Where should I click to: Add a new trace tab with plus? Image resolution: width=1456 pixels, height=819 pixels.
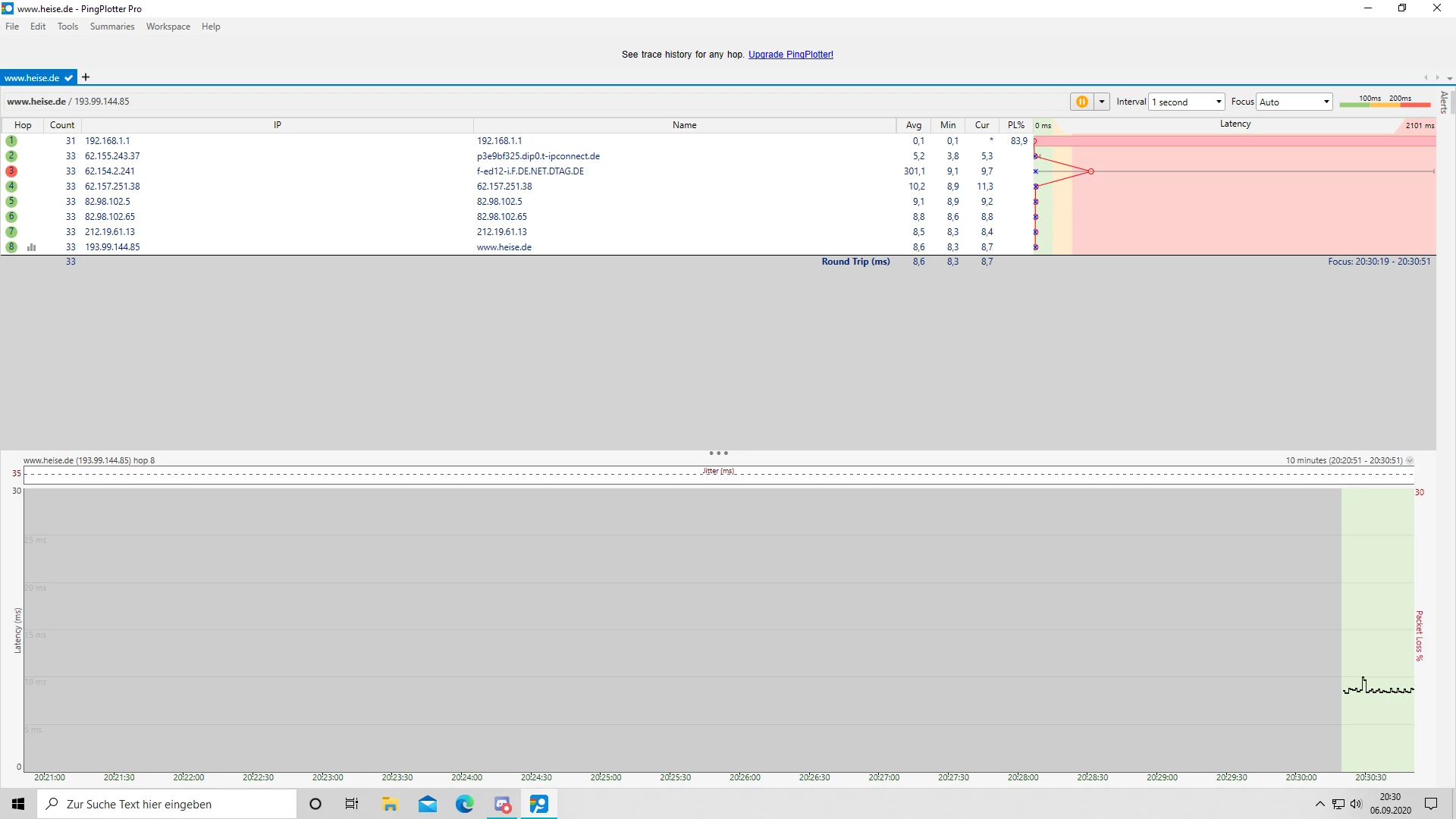pyautogui.click(x=86, y=77)
